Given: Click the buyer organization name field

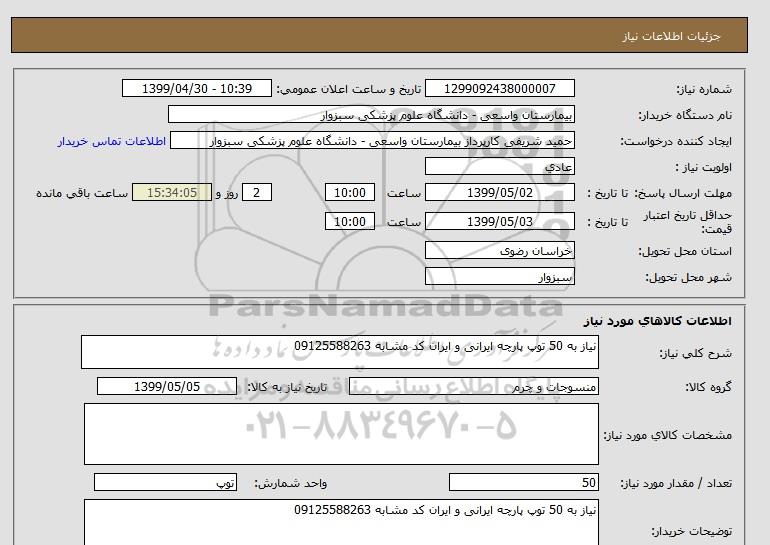Looking at the screenshot, I should pos(371,114).
